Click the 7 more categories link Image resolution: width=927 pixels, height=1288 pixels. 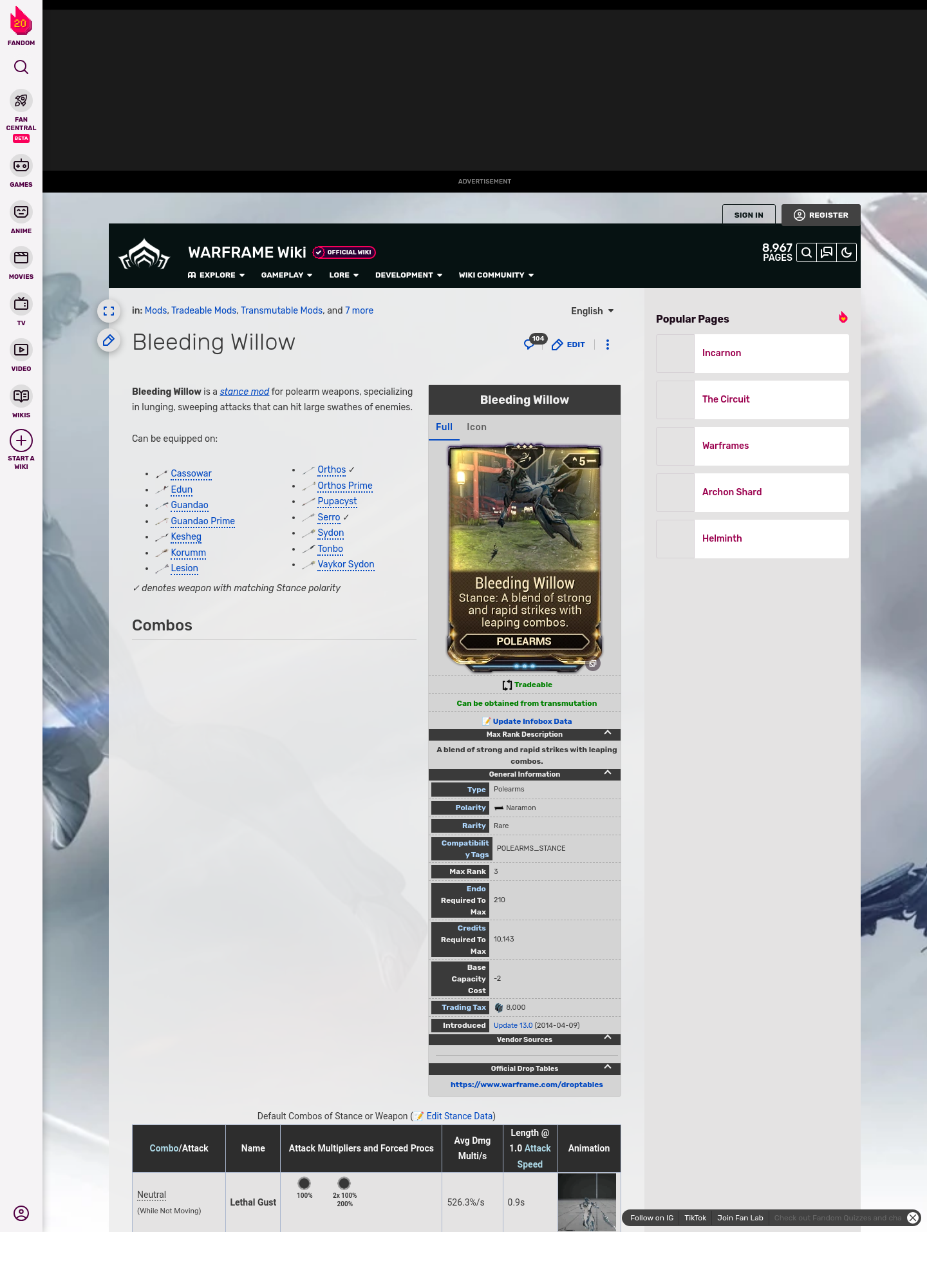(x=359, y=310)
